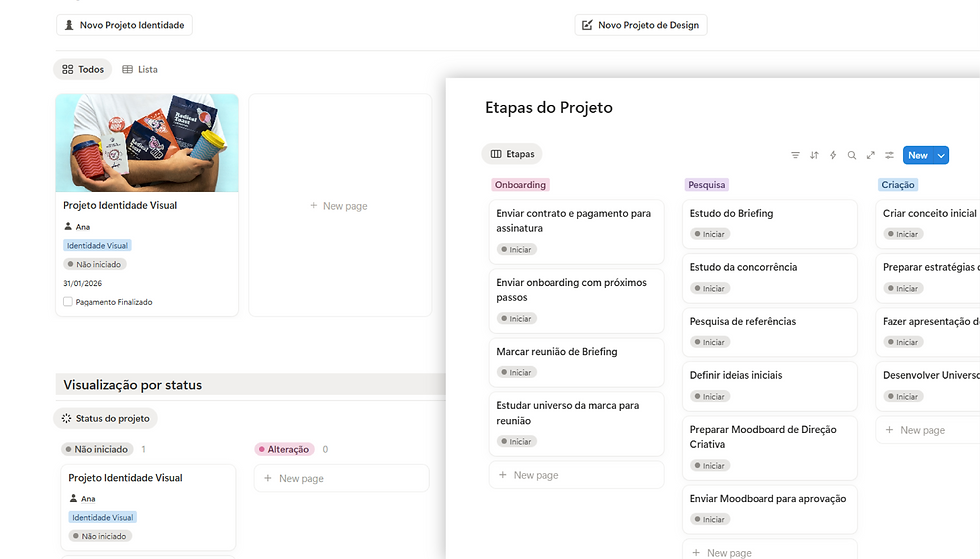980x559 pixels.
Task: Click Identidade Visual tag in status board card
Action: (102, 517)
